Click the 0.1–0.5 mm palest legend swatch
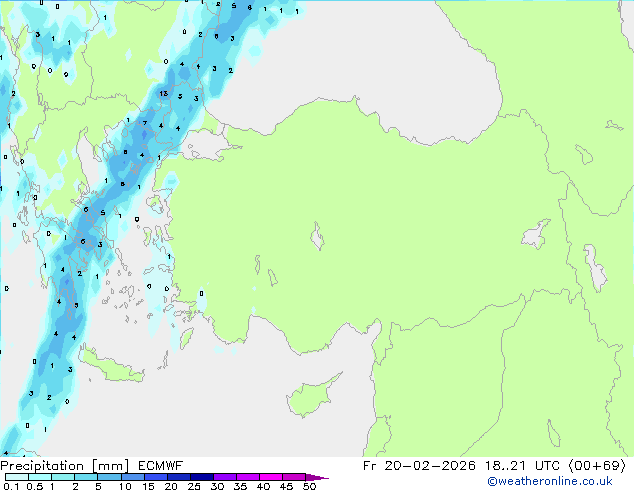The image size is (634, 490). (x=17, y=477)
